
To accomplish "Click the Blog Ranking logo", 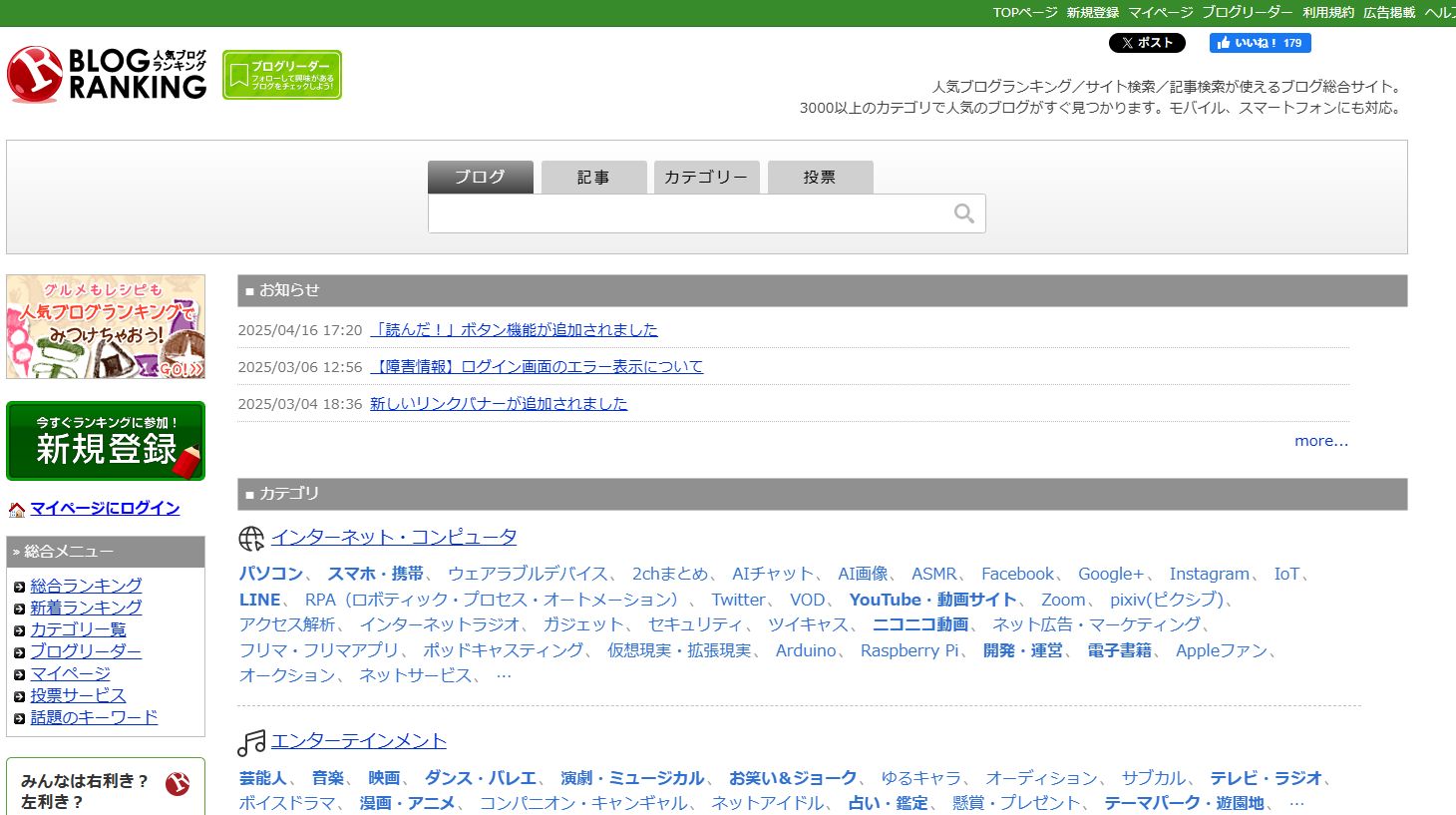I will 107,74.
